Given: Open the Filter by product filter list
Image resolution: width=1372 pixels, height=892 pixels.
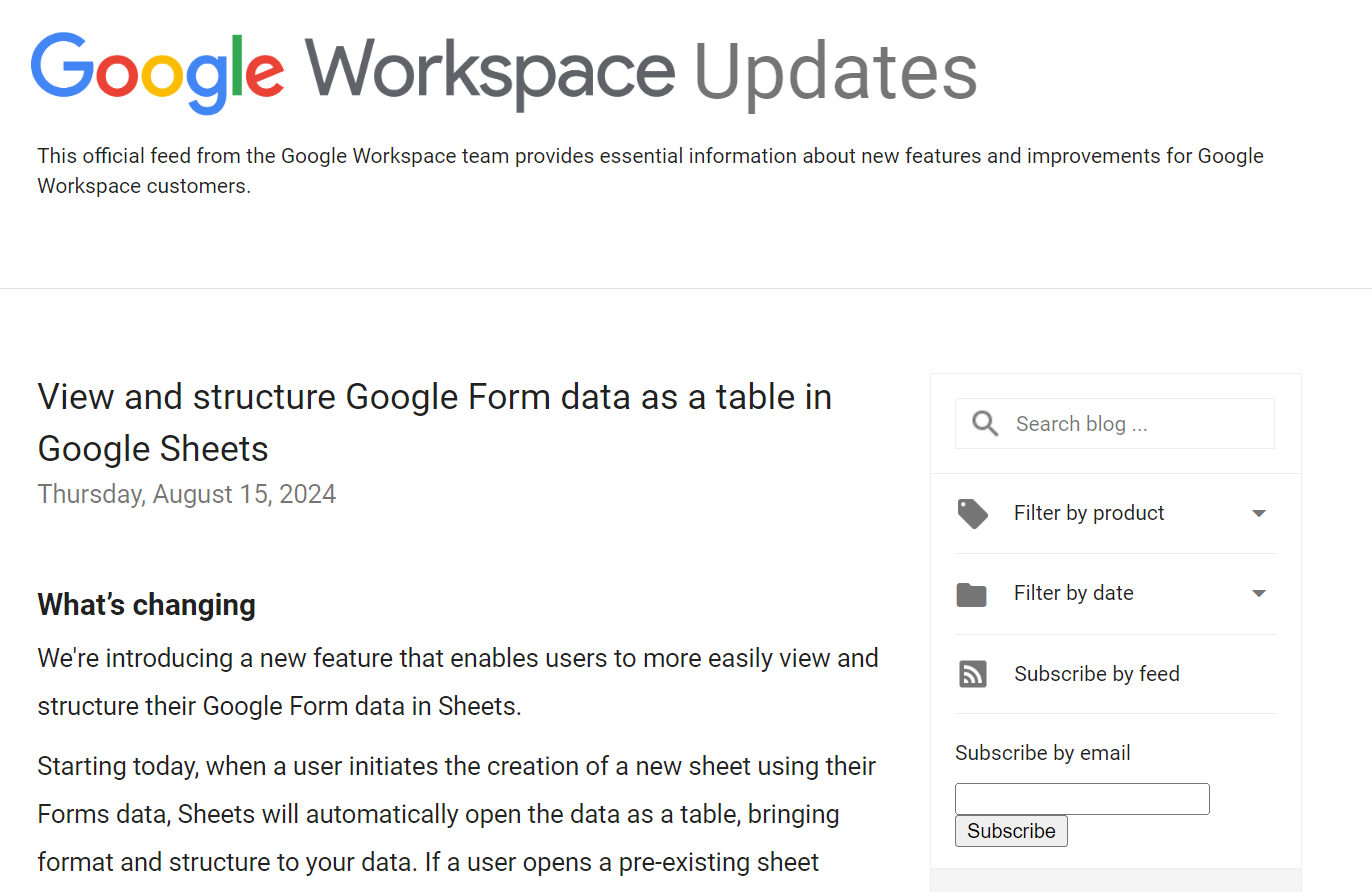Looking at the screenshot, I should pyautogui.click(x=1089, y=513).
